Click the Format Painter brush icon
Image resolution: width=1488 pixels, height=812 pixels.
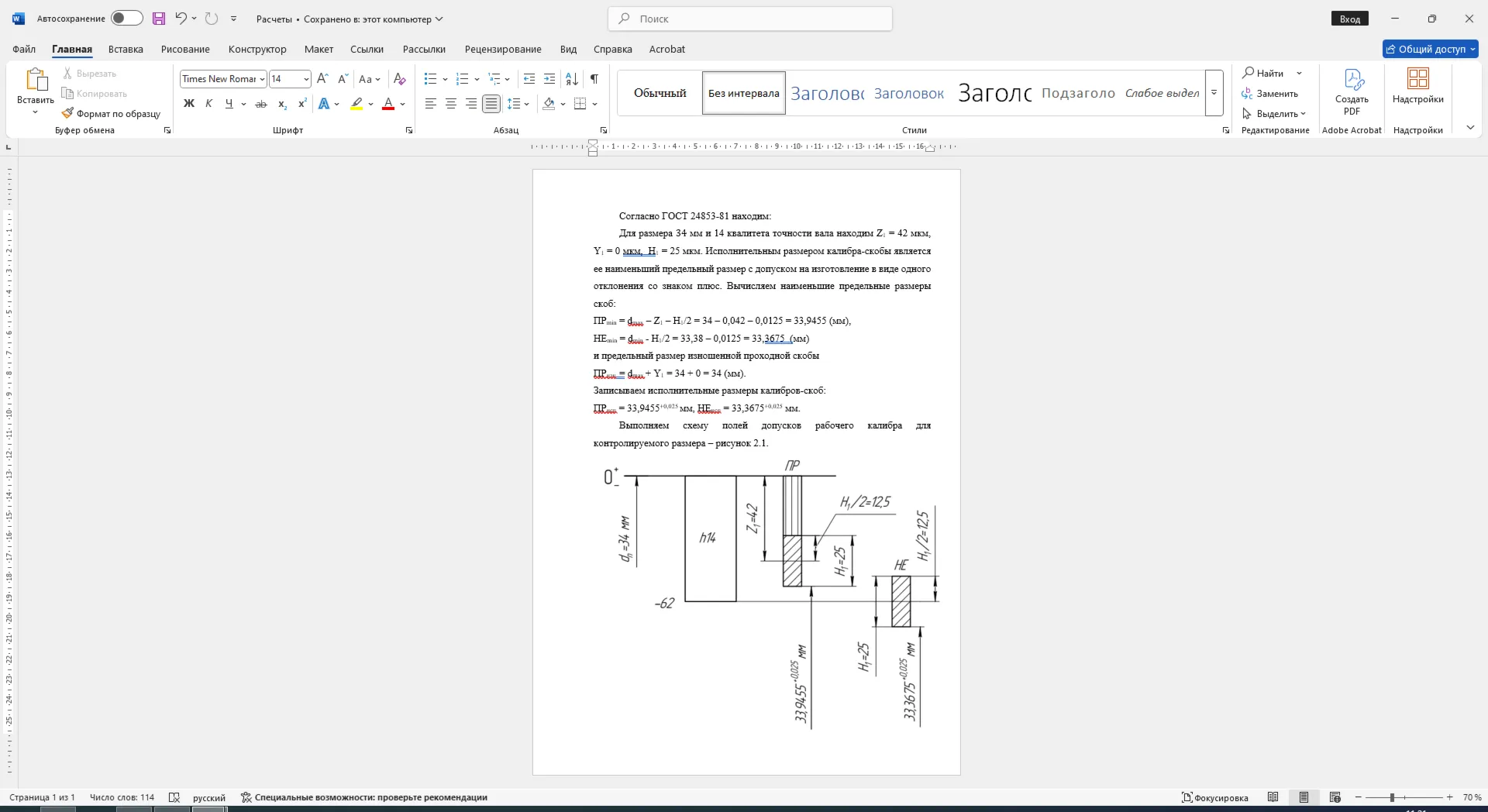click(68, 113)
